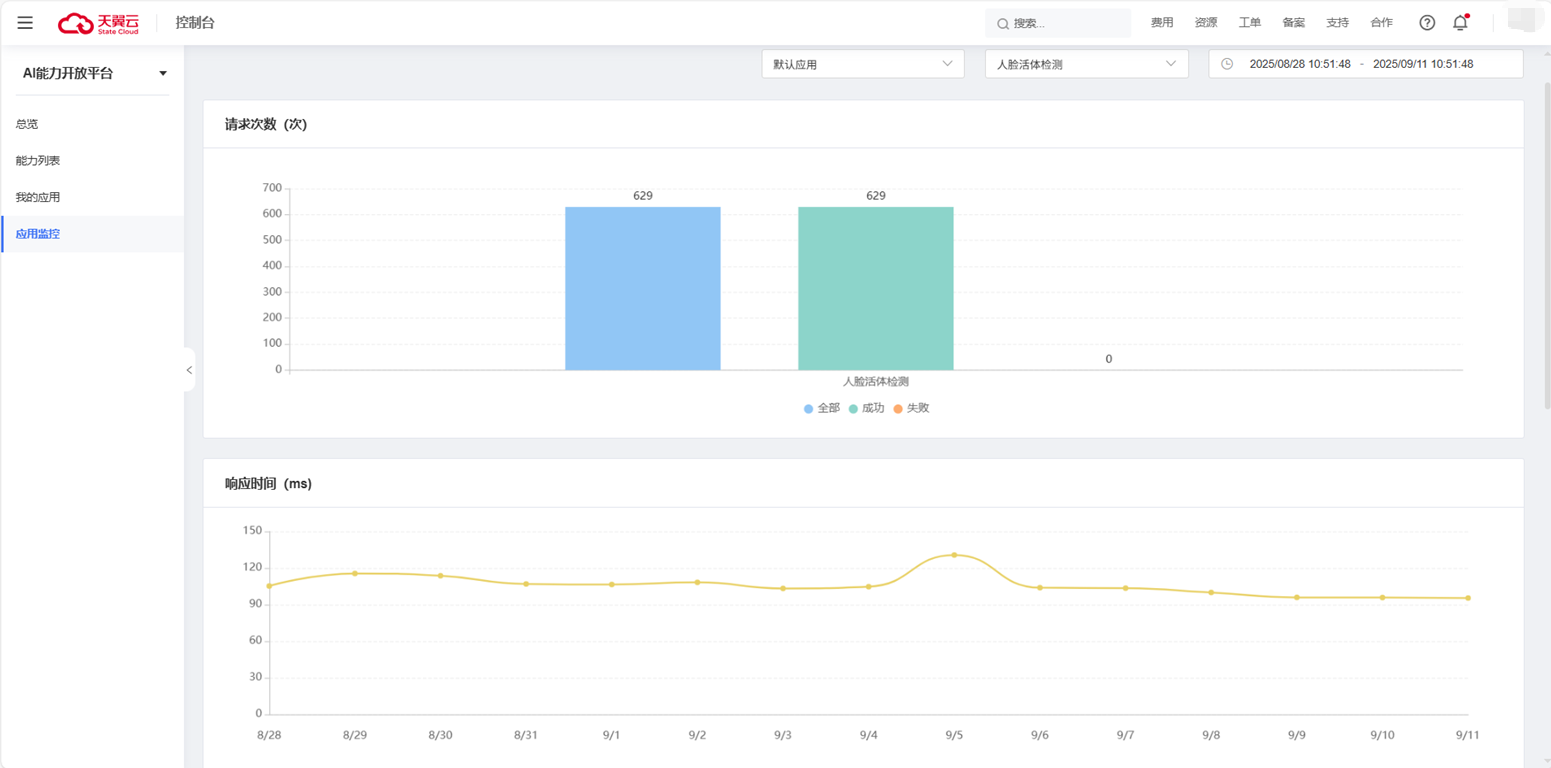Open the 备案 top link

1294,22
